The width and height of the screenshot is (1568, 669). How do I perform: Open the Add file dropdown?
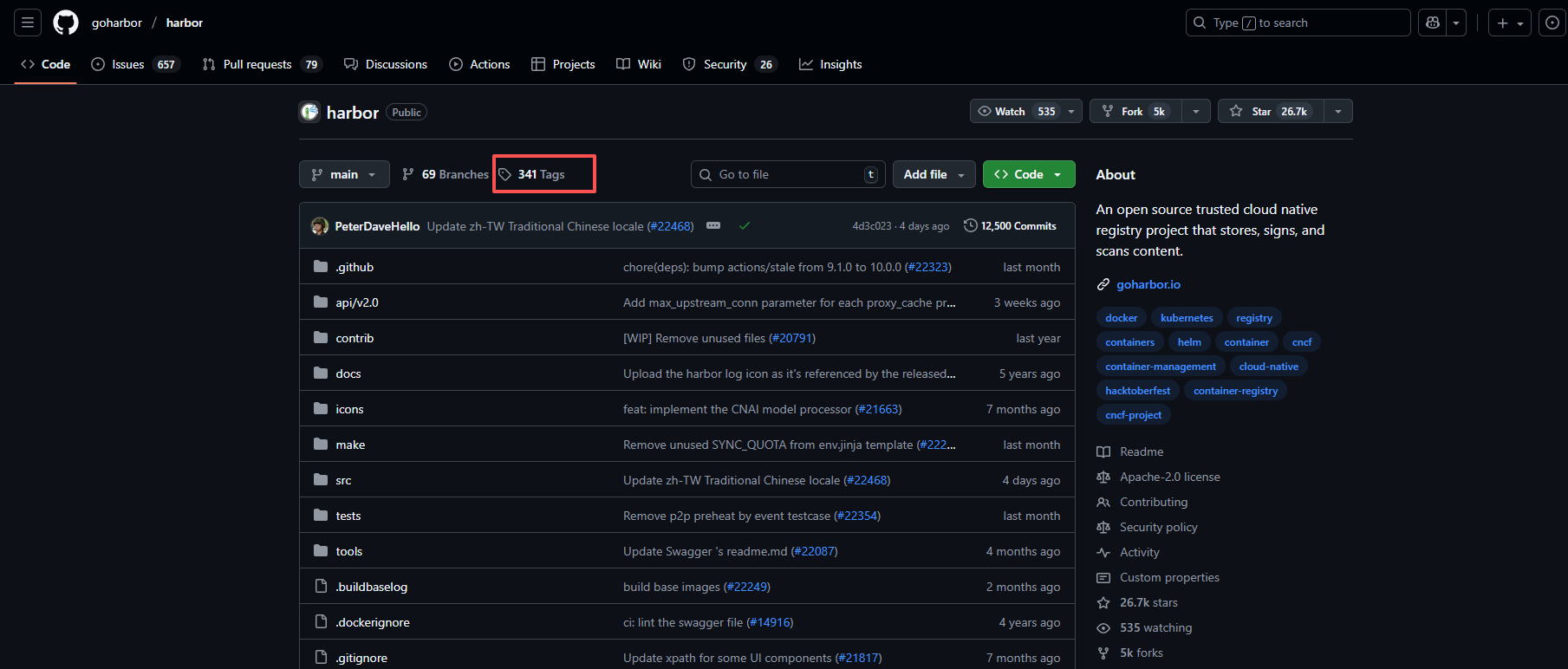(934, 174)
